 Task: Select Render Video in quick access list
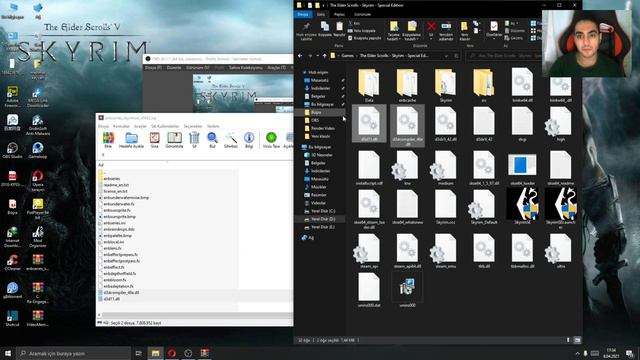click(322, 128)
